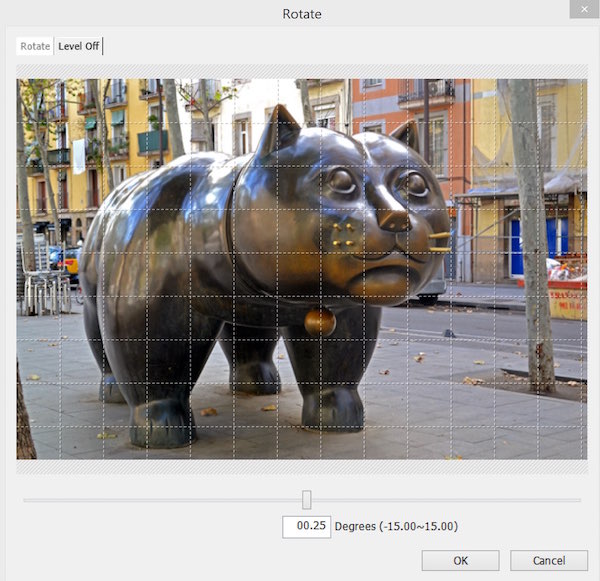The image size is (600, 581).
Task: Click the golden bell on the cat's collar
Action: point(320,321)
